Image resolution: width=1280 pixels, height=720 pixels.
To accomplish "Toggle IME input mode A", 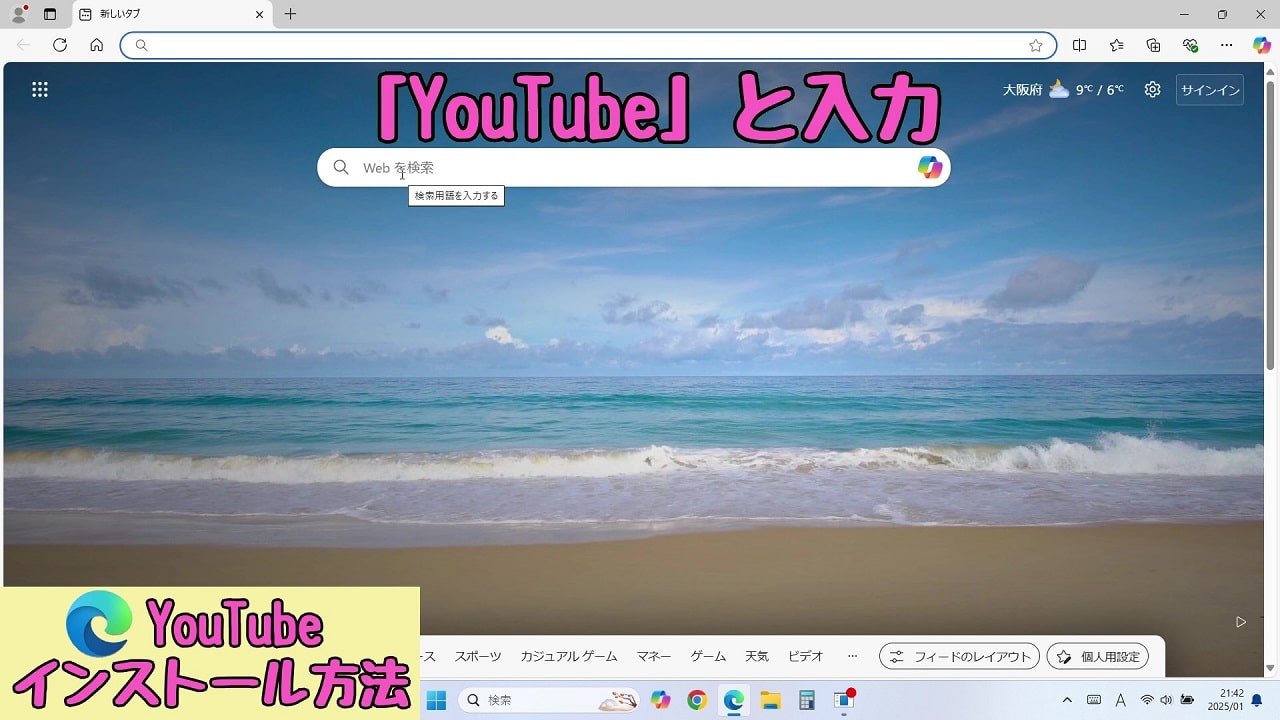I will [x=1120, y=700].
